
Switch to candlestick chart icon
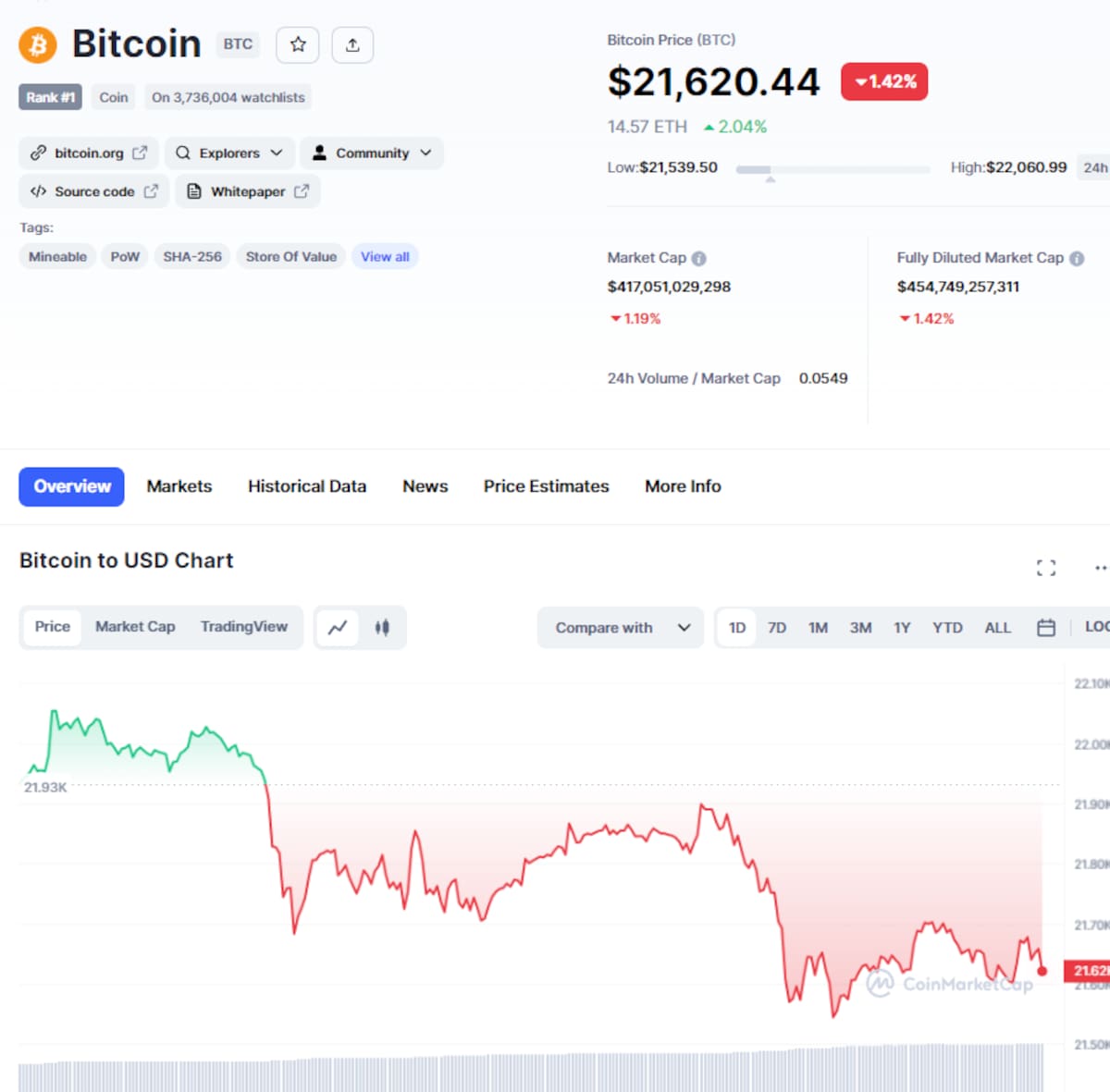pyautogui.click(x=382, y=628)
